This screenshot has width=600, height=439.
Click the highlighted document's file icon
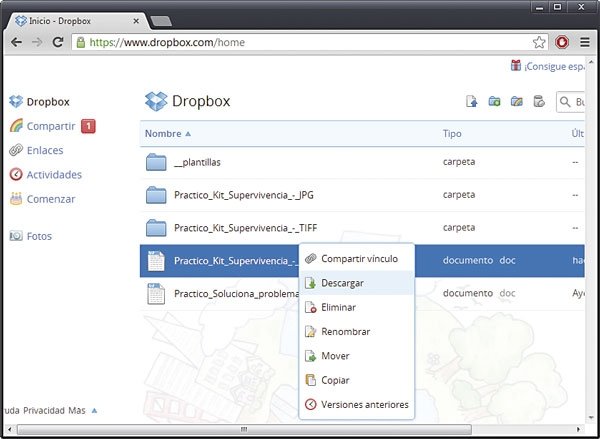point(156,261)
